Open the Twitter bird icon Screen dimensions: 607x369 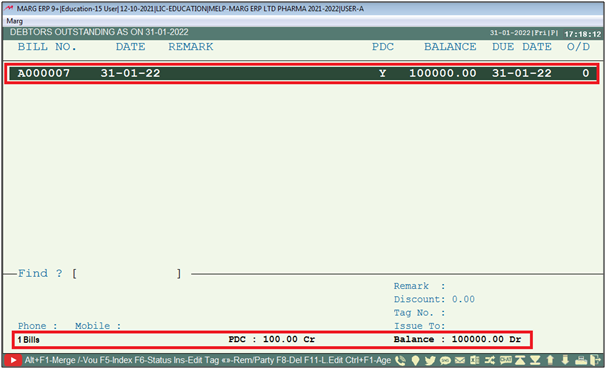[430, 360]
